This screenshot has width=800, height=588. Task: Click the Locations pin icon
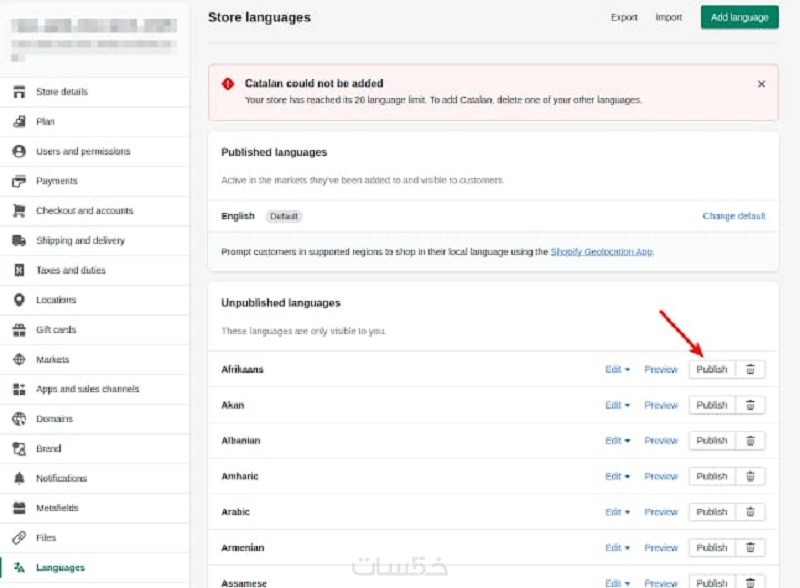coord(18,300)
